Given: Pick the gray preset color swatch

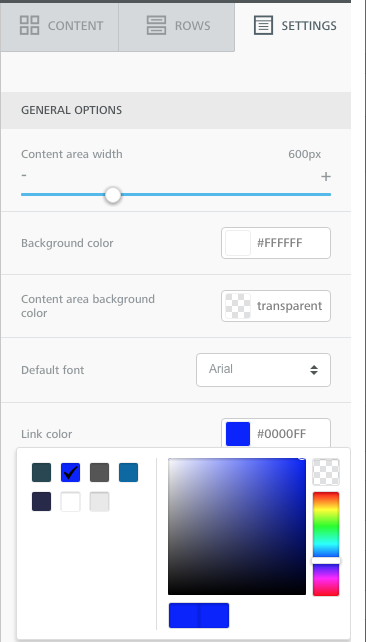Looking at the screenshot, I should click(99, 472).
